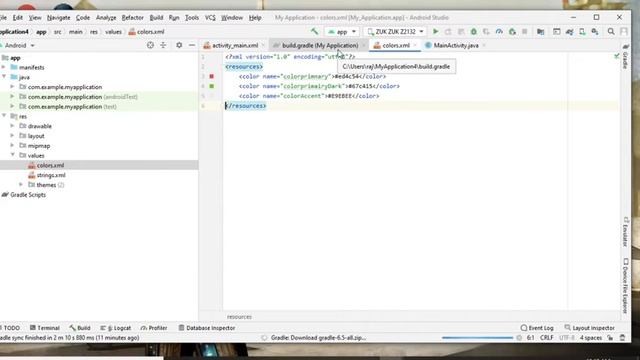The image size is (640, 360).
Task: Open the Logcat tool window
Action: coord(116,328)
